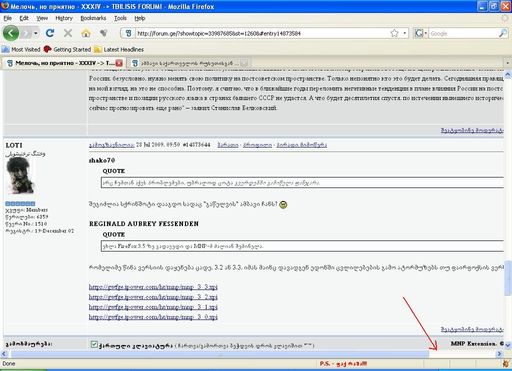Switch to the second Georgian-titled tab

[189, 63]
